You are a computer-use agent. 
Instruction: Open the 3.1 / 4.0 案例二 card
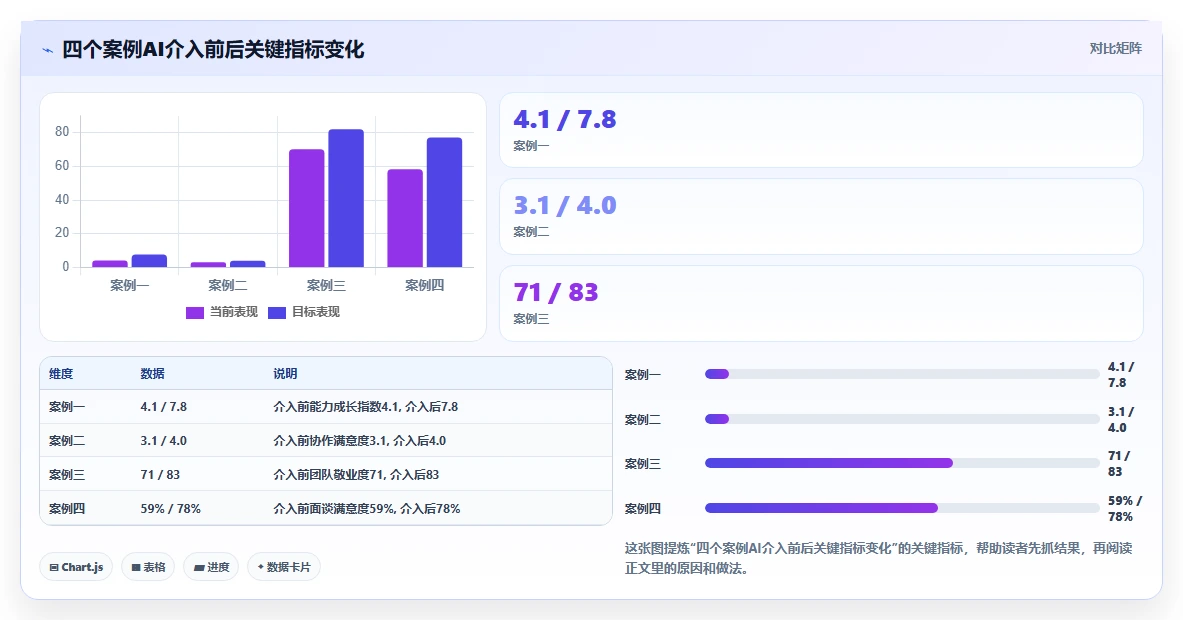point(821,216)
